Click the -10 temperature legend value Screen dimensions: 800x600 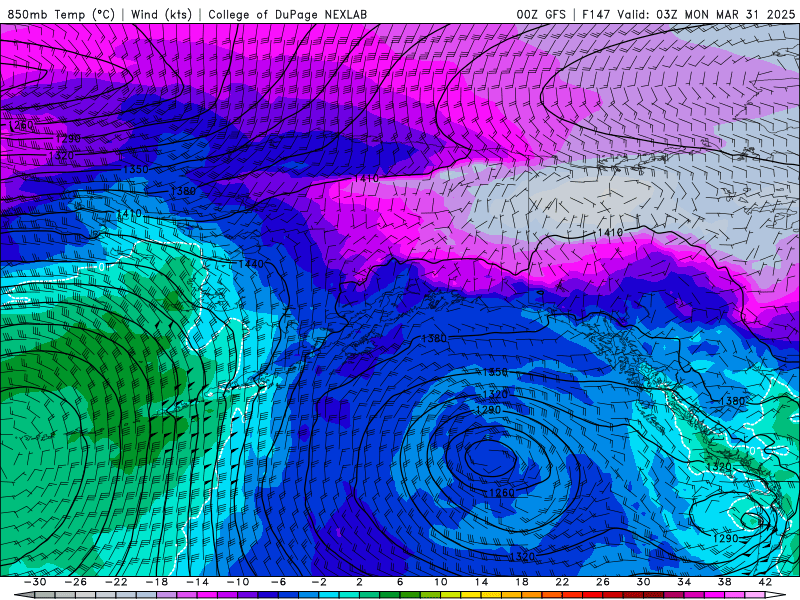coord(238,582)
